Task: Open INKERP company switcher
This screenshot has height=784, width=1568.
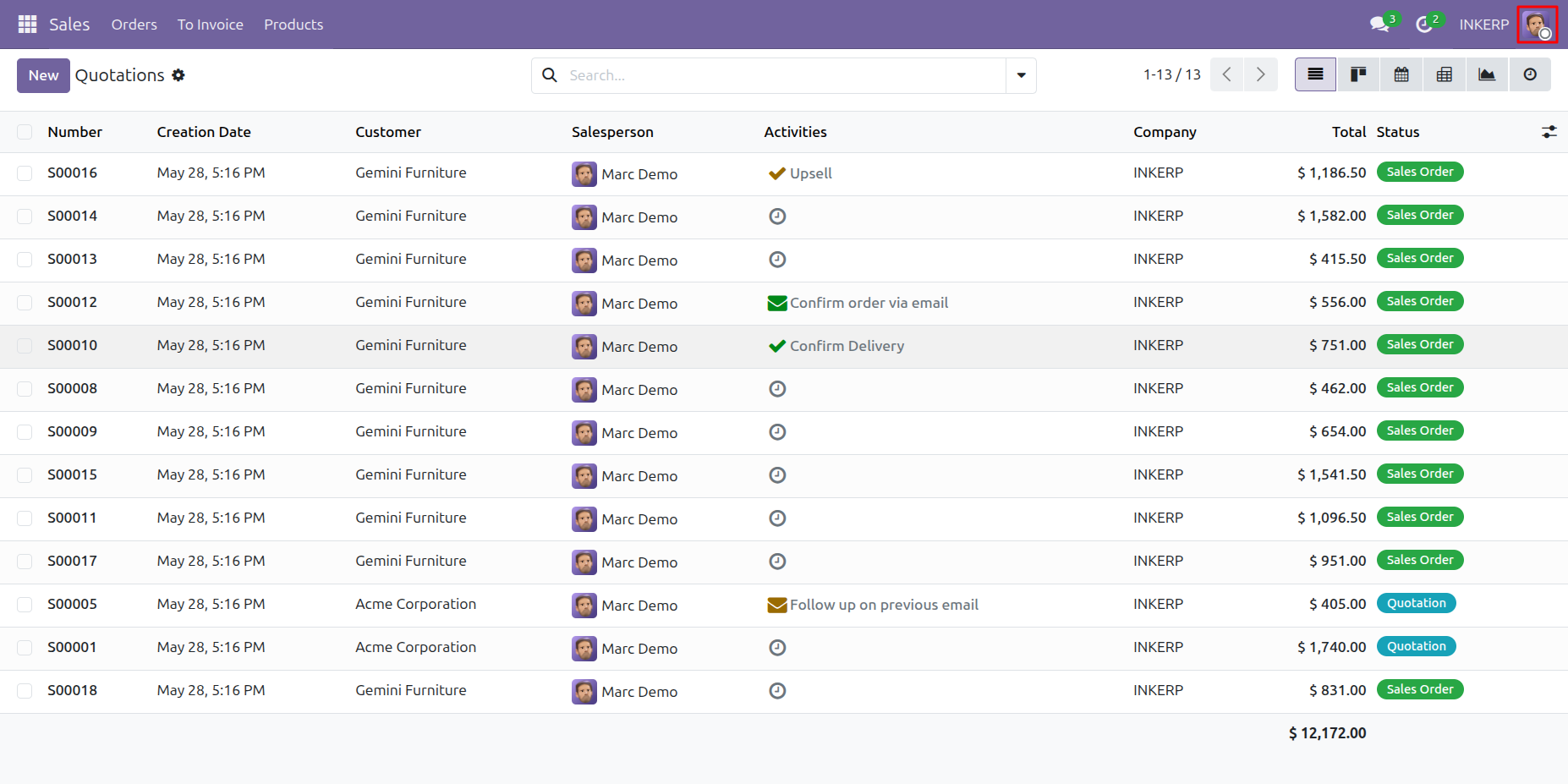Action: point(1483,25)
